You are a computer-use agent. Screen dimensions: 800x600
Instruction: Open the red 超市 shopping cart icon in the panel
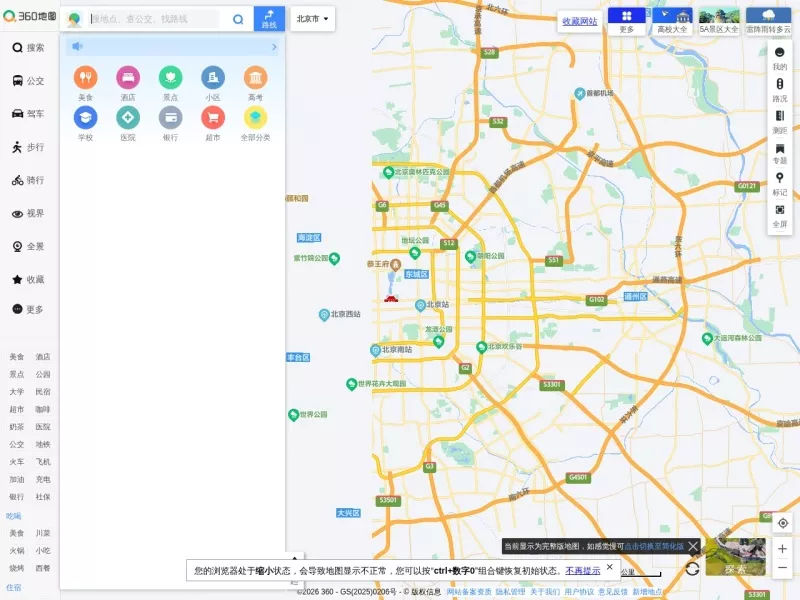click(x=213, y=118)
